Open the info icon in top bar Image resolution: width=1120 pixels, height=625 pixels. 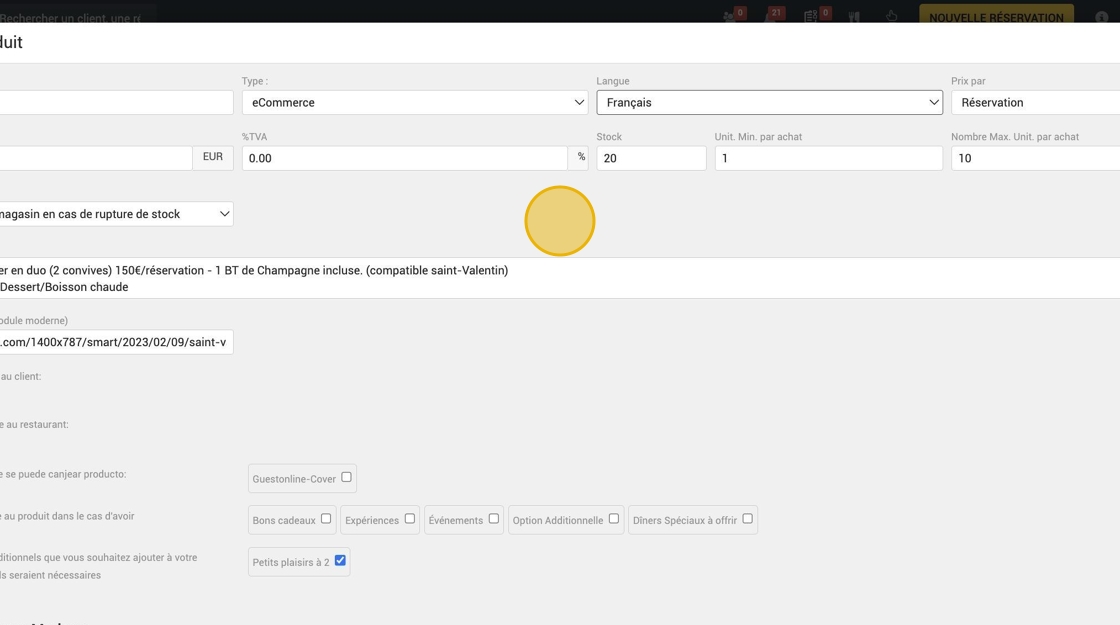tap(1101, 16)
